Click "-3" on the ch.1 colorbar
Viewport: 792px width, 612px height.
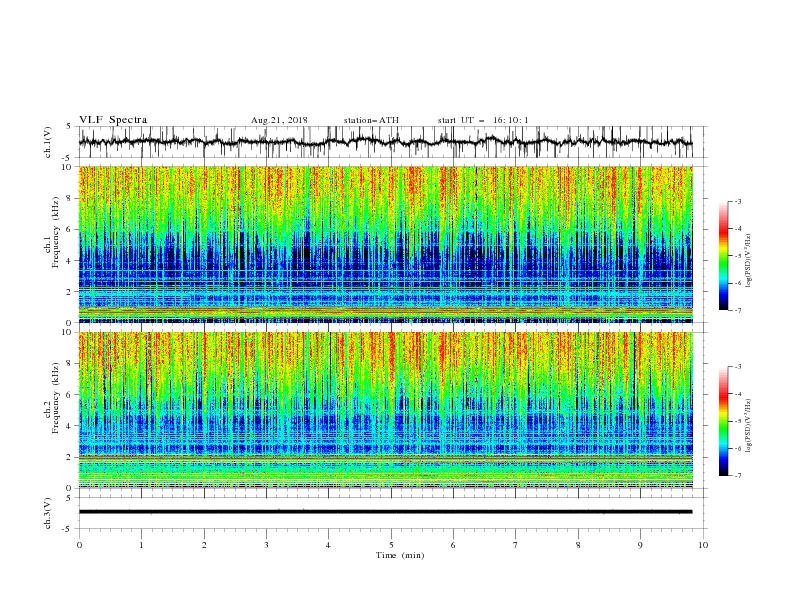pos(738,201)
